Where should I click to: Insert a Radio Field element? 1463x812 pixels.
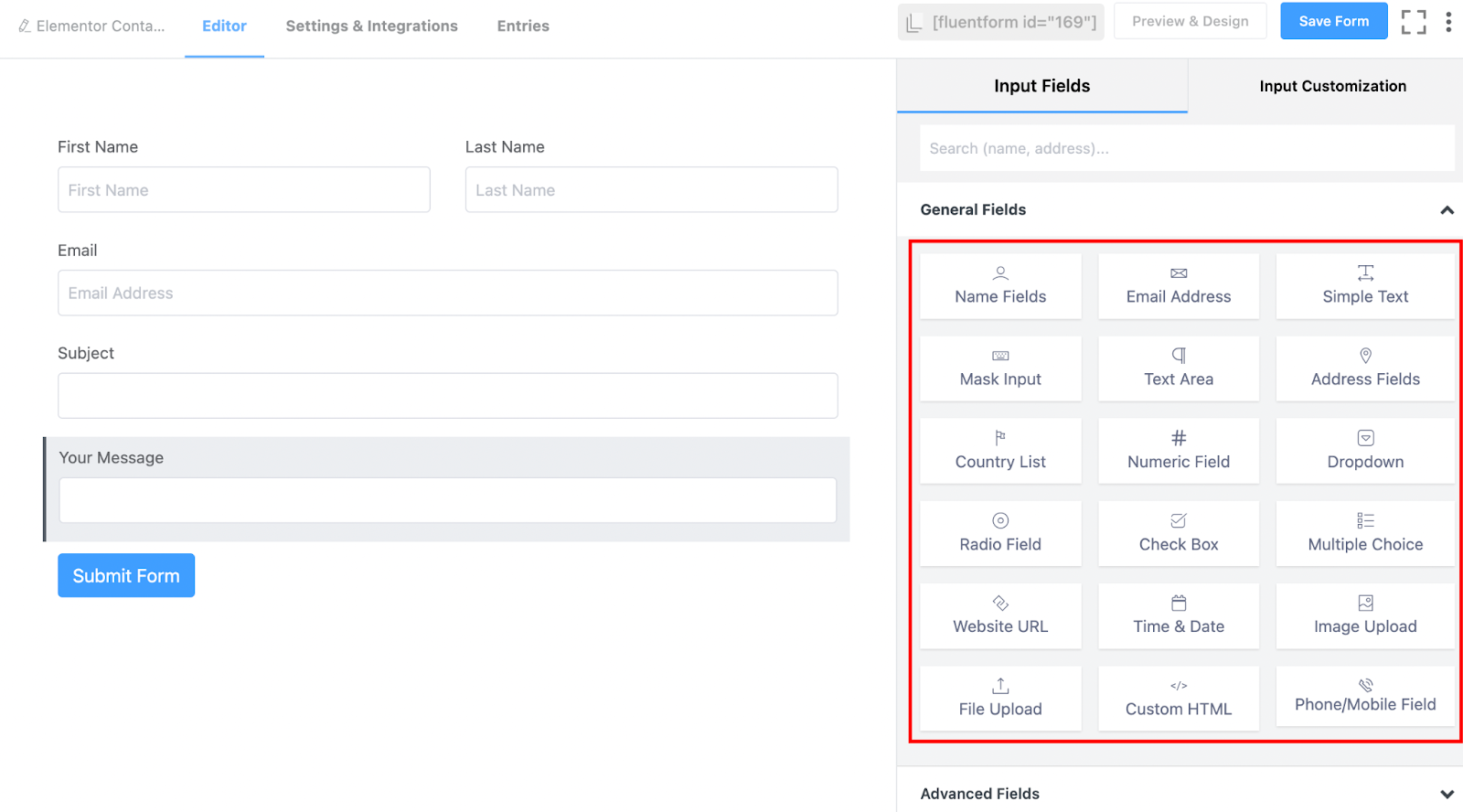point(1000,533)
